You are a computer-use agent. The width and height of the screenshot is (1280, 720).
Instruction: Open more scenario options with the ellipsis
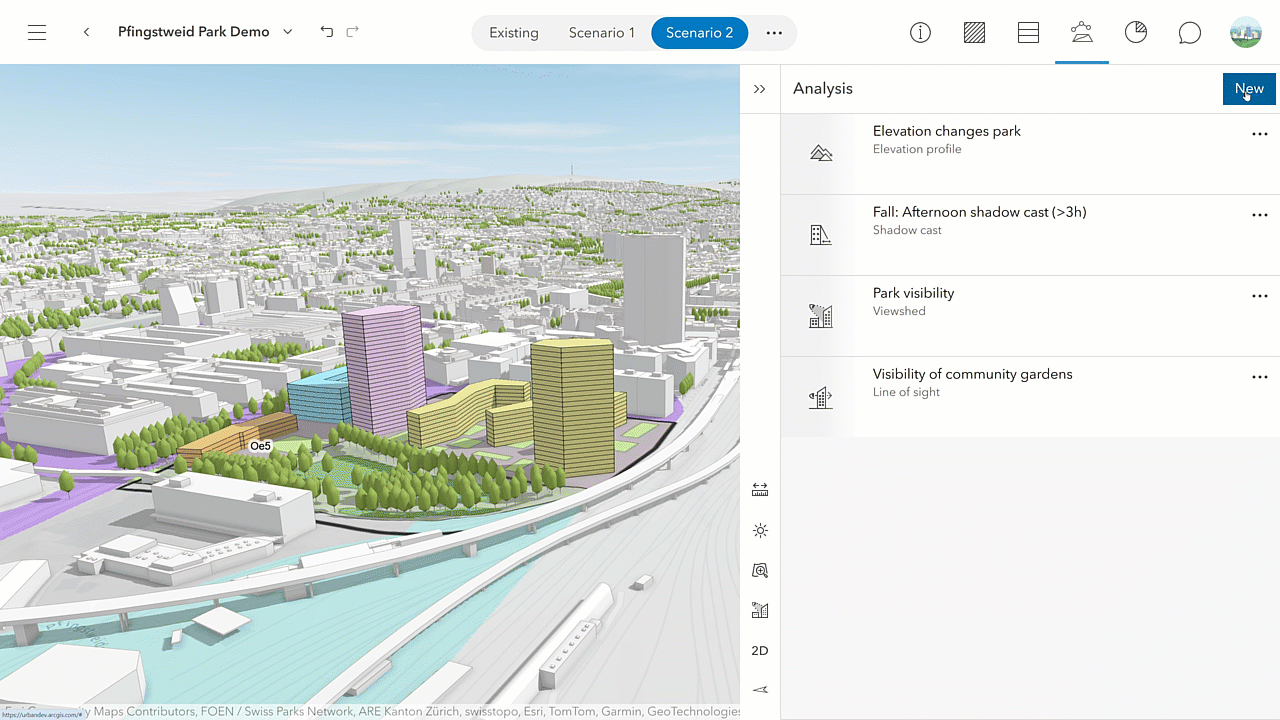(774, 32)
